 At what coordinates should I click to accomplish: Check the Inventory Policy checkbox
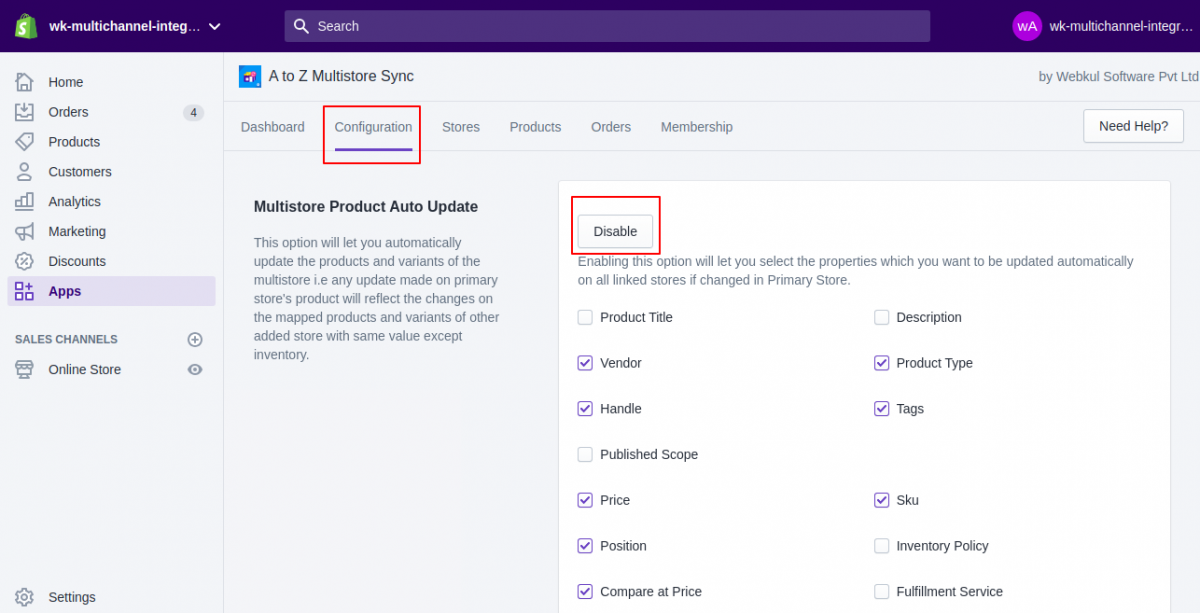click(x=881, y=546)
